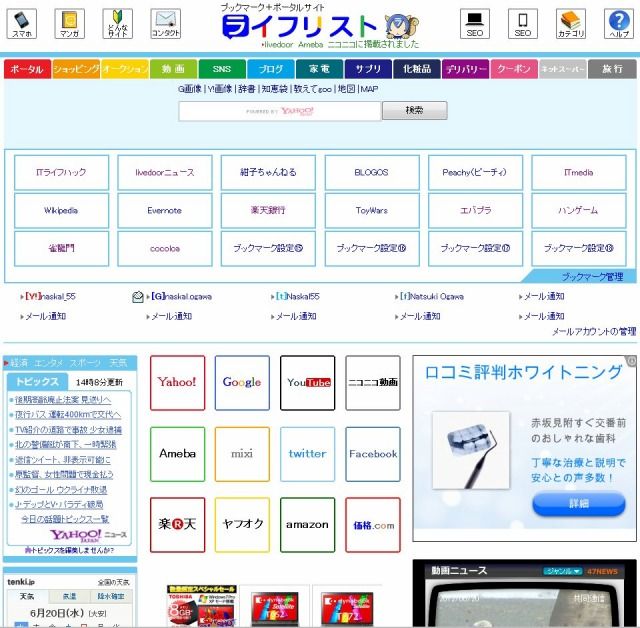Open the ITライフハック bookmark
This screenshot has height=628, width=640.
pyautogui.click(x=61, y=172)
